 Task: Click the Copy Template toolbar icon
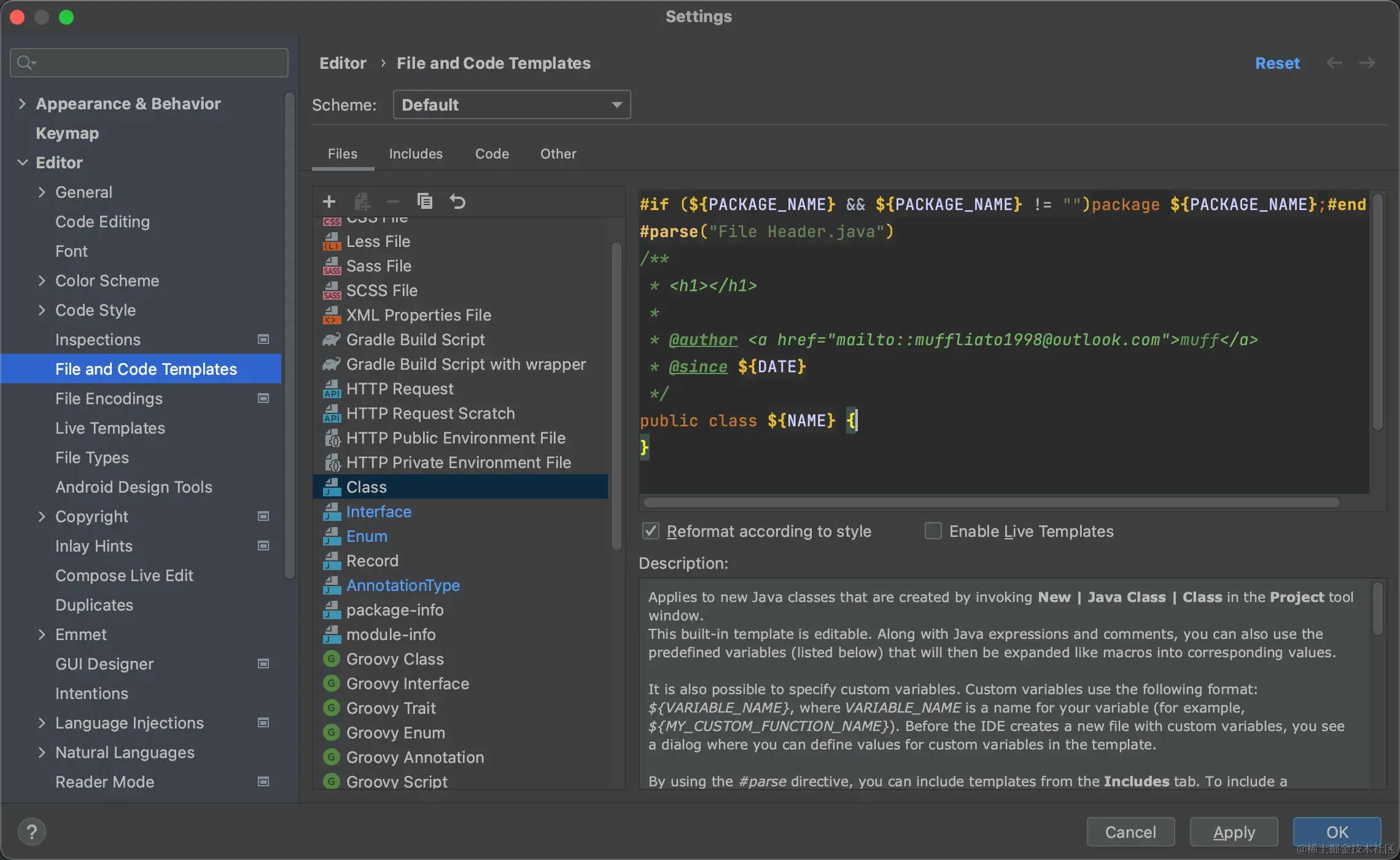(x=425, y=201)
